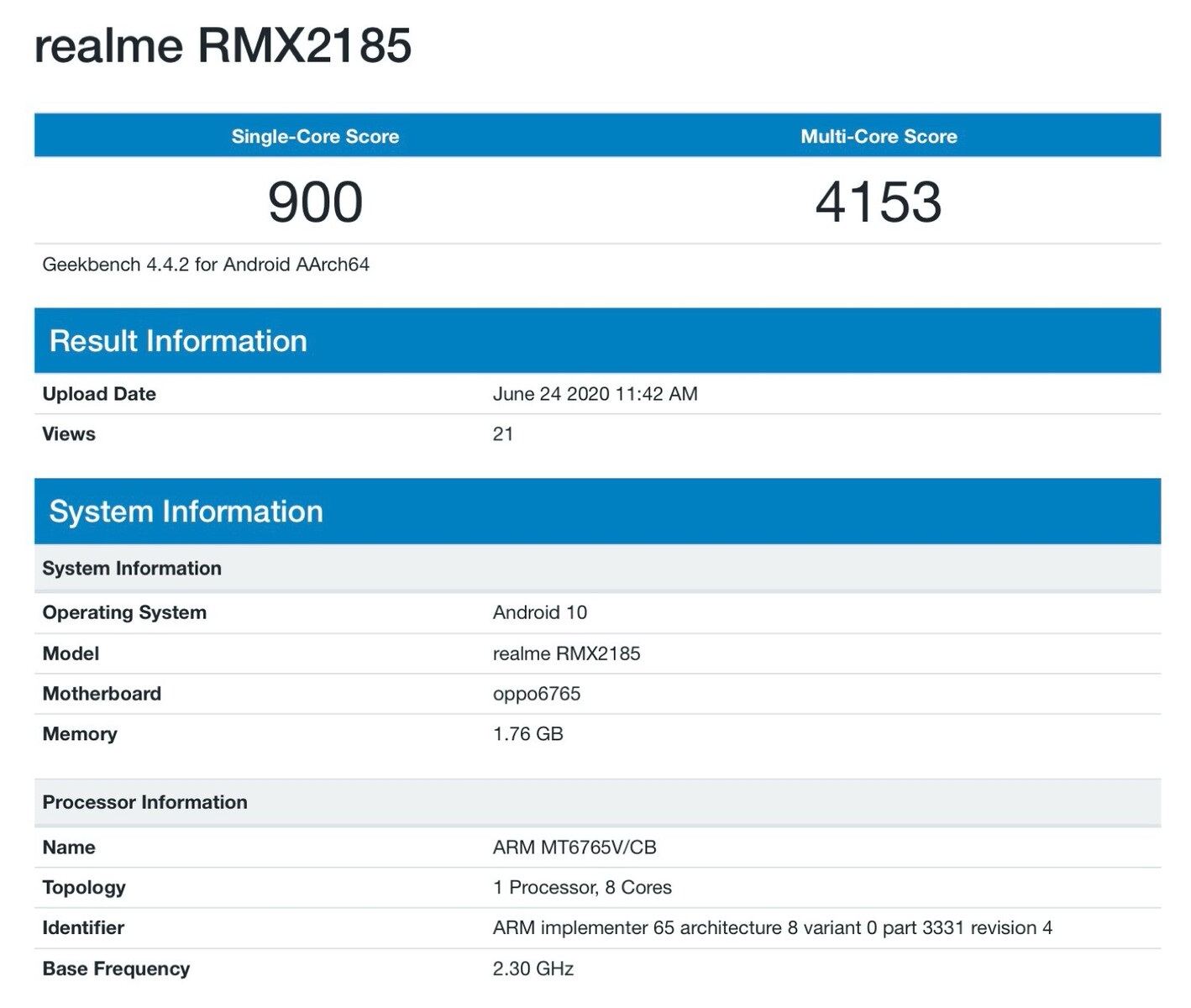This screenshot has height=1008, width=1191.
Task: Select the Android 10 value
Action: pos(539,612)
